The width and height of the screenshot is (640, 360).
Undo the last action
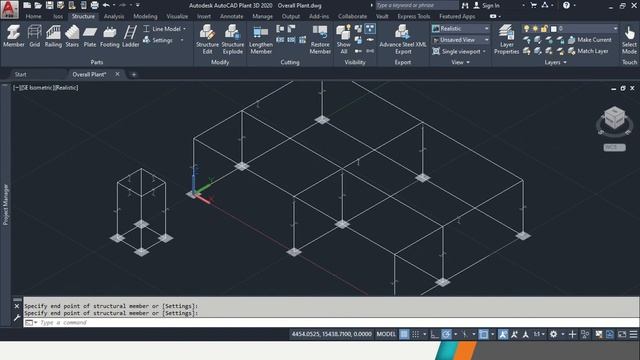click(106, 5)
